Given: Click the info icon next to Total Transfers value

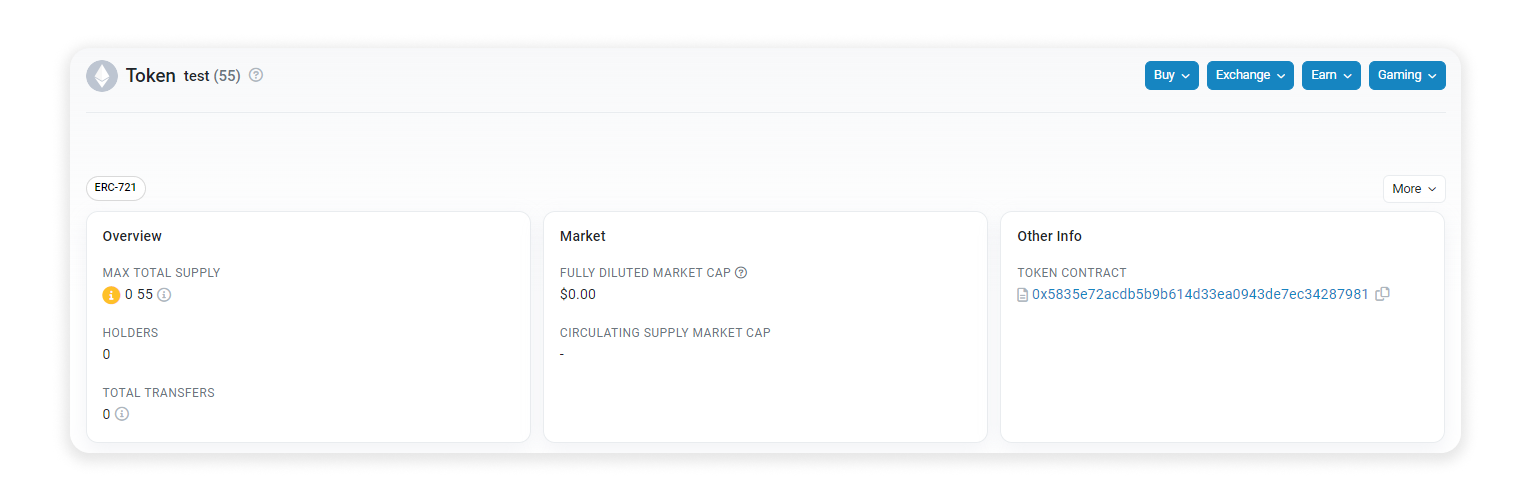Looking at the screenshot, I should coord(122,414).
